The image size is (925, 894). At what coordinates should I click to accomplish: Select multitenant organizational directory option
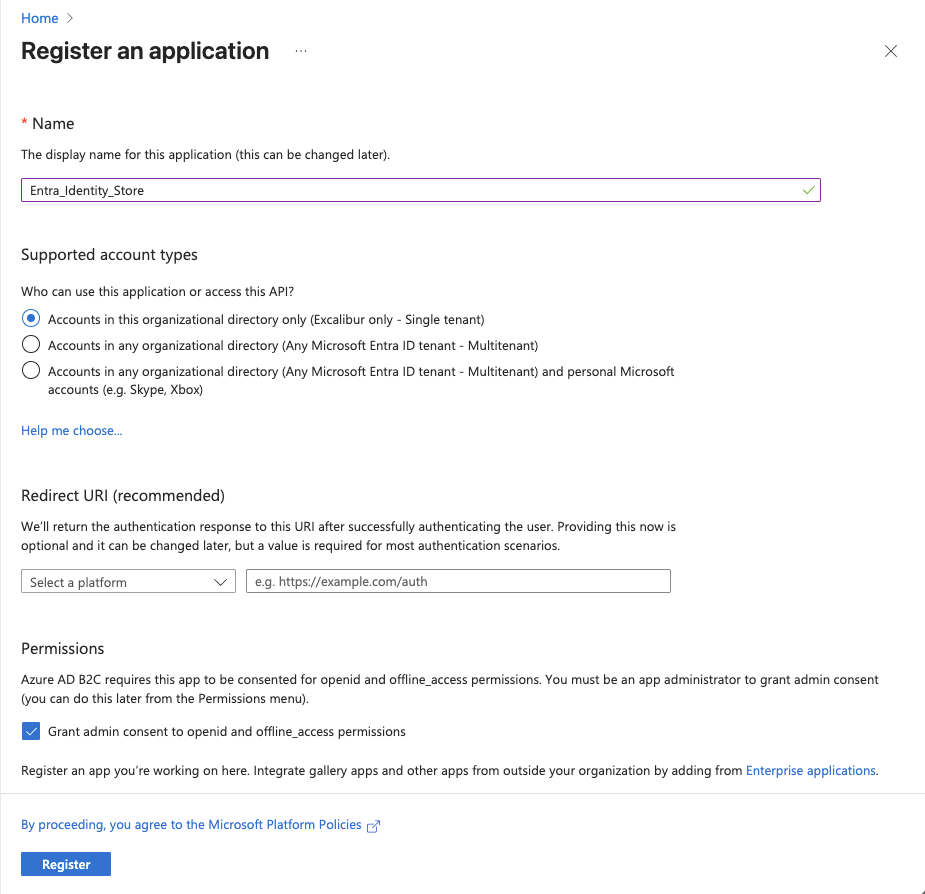(x=31, y=345)
